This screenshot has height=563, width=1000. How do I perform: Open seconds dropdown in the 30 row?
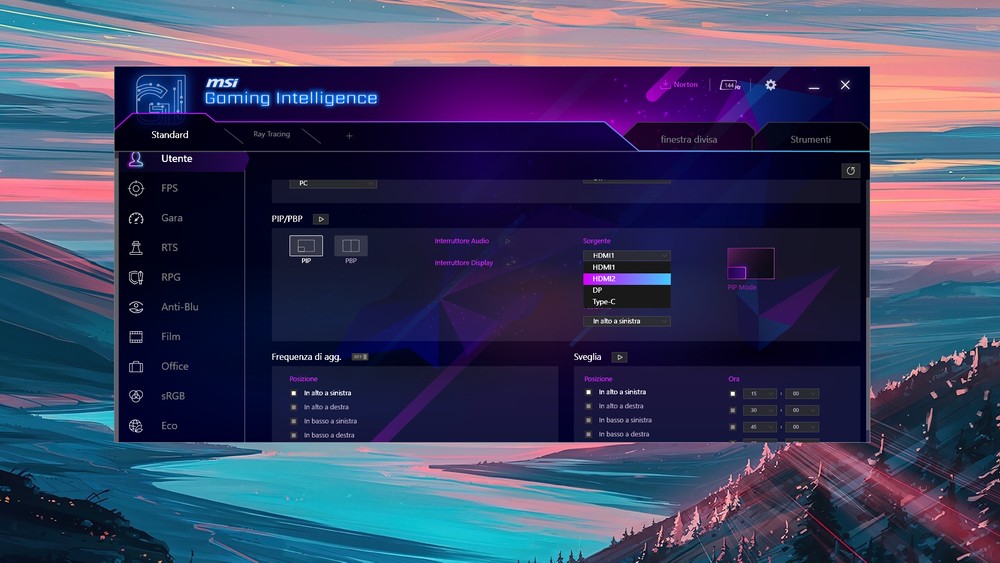802,411
